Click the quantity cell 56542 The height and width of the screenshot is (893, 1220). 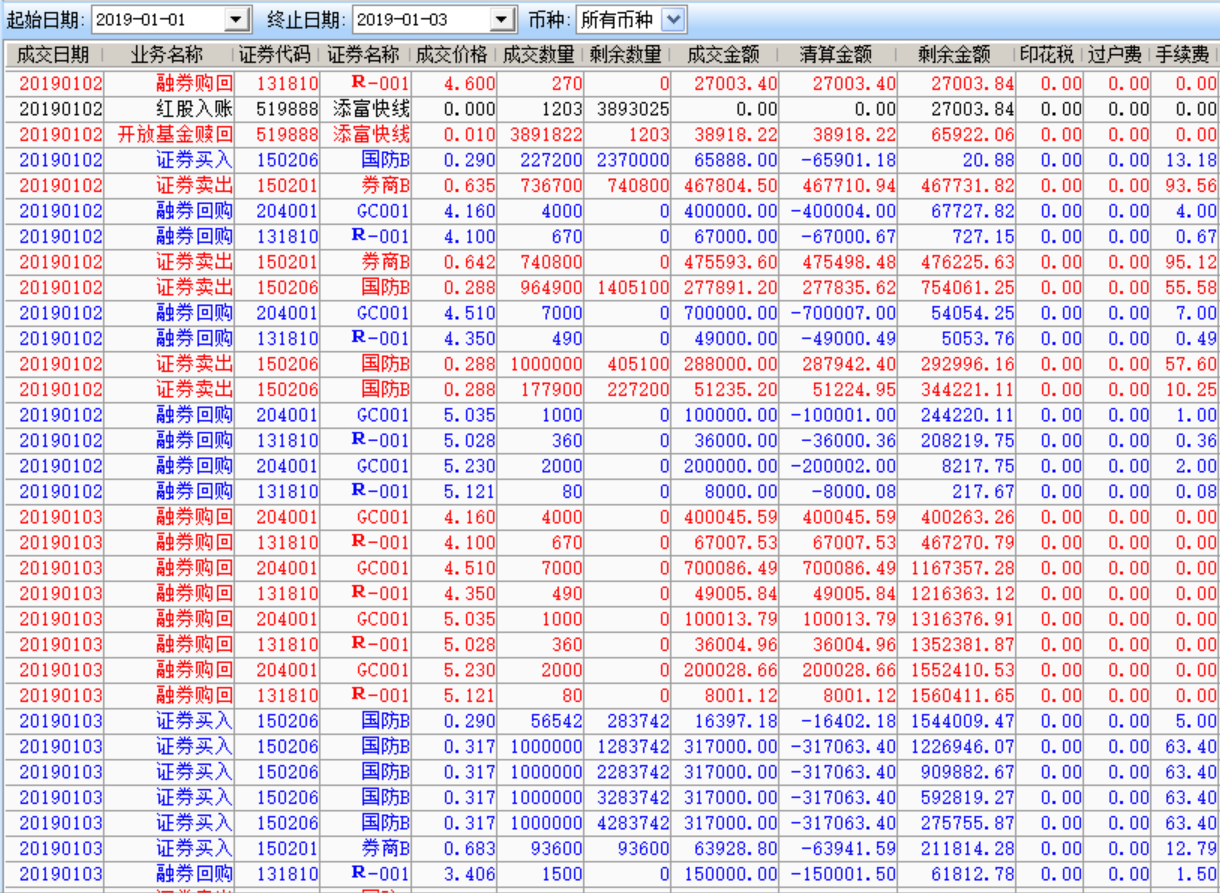(540, 721)
